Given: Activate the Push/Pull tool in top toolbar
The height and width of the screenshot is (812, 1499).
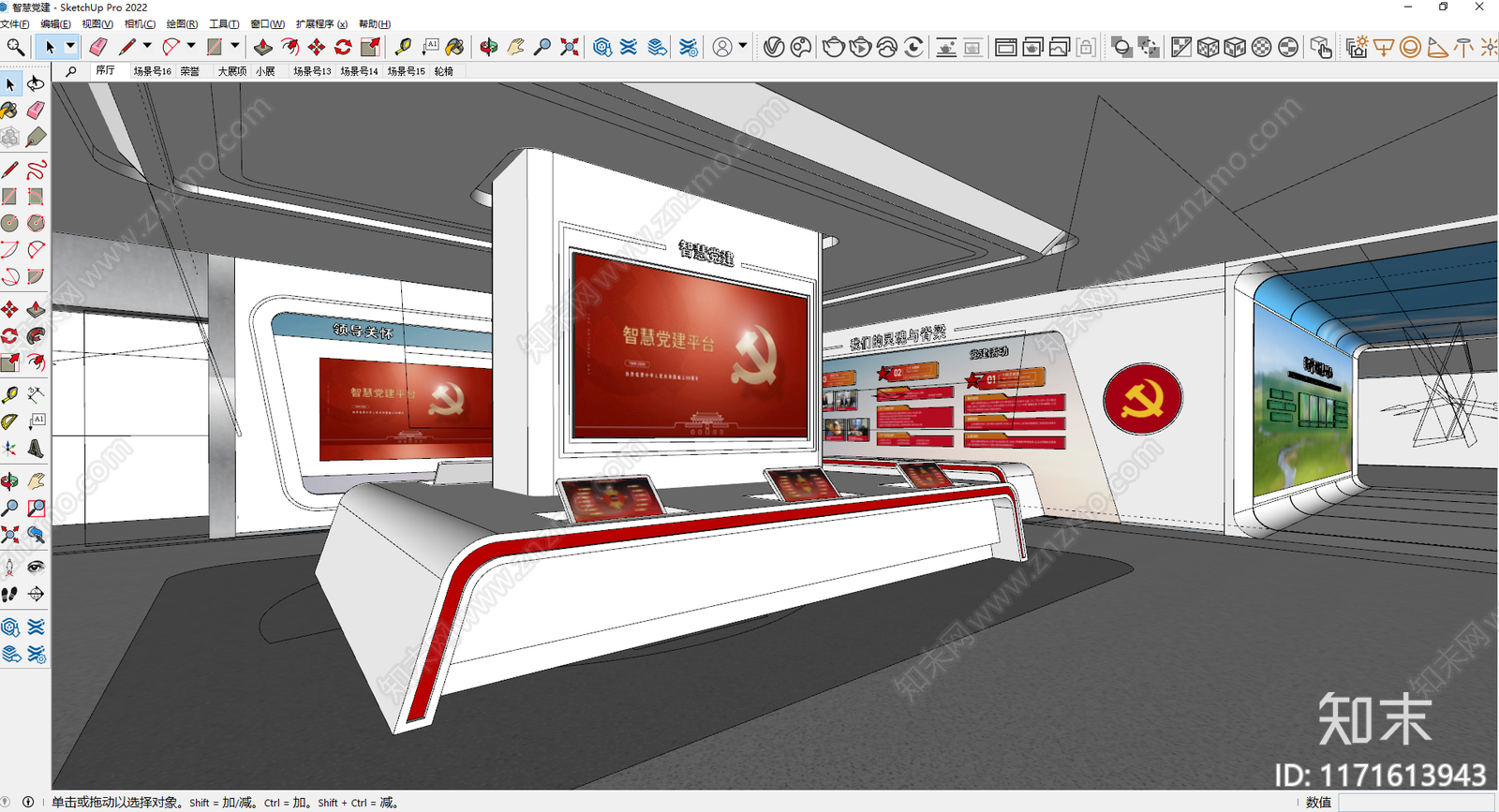Looking at the screenshot, I should coord(263,47).
